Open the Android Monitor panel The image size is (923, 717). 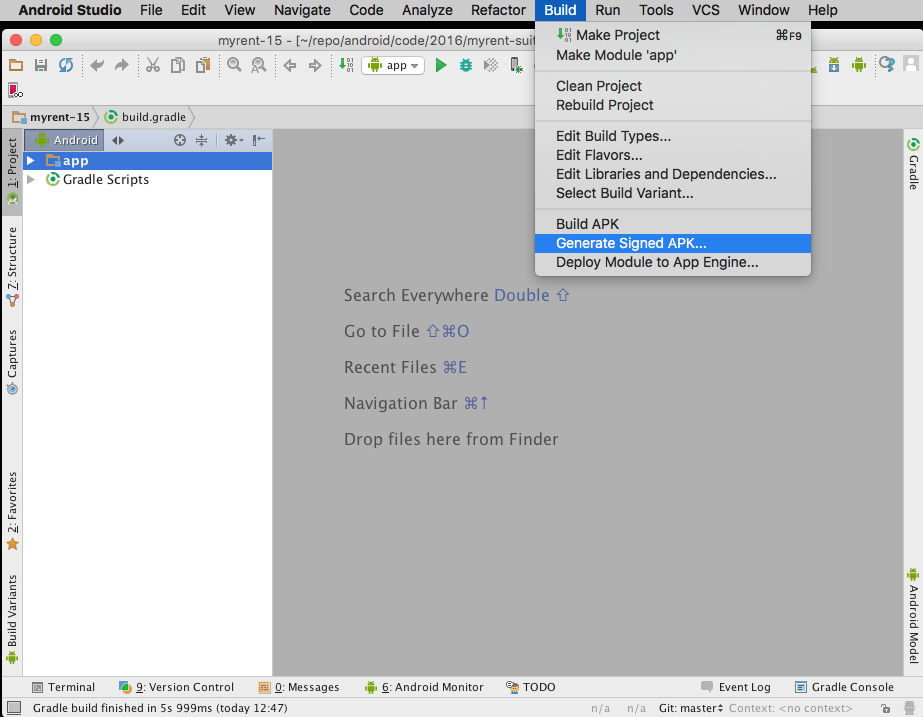[x=424, y=687]
